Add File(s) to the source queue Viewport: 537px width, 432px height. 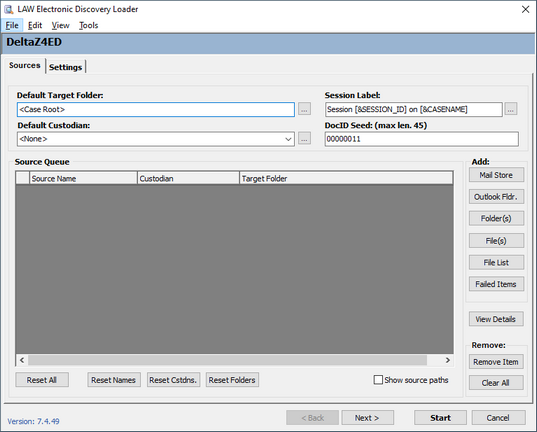(496, 240)
